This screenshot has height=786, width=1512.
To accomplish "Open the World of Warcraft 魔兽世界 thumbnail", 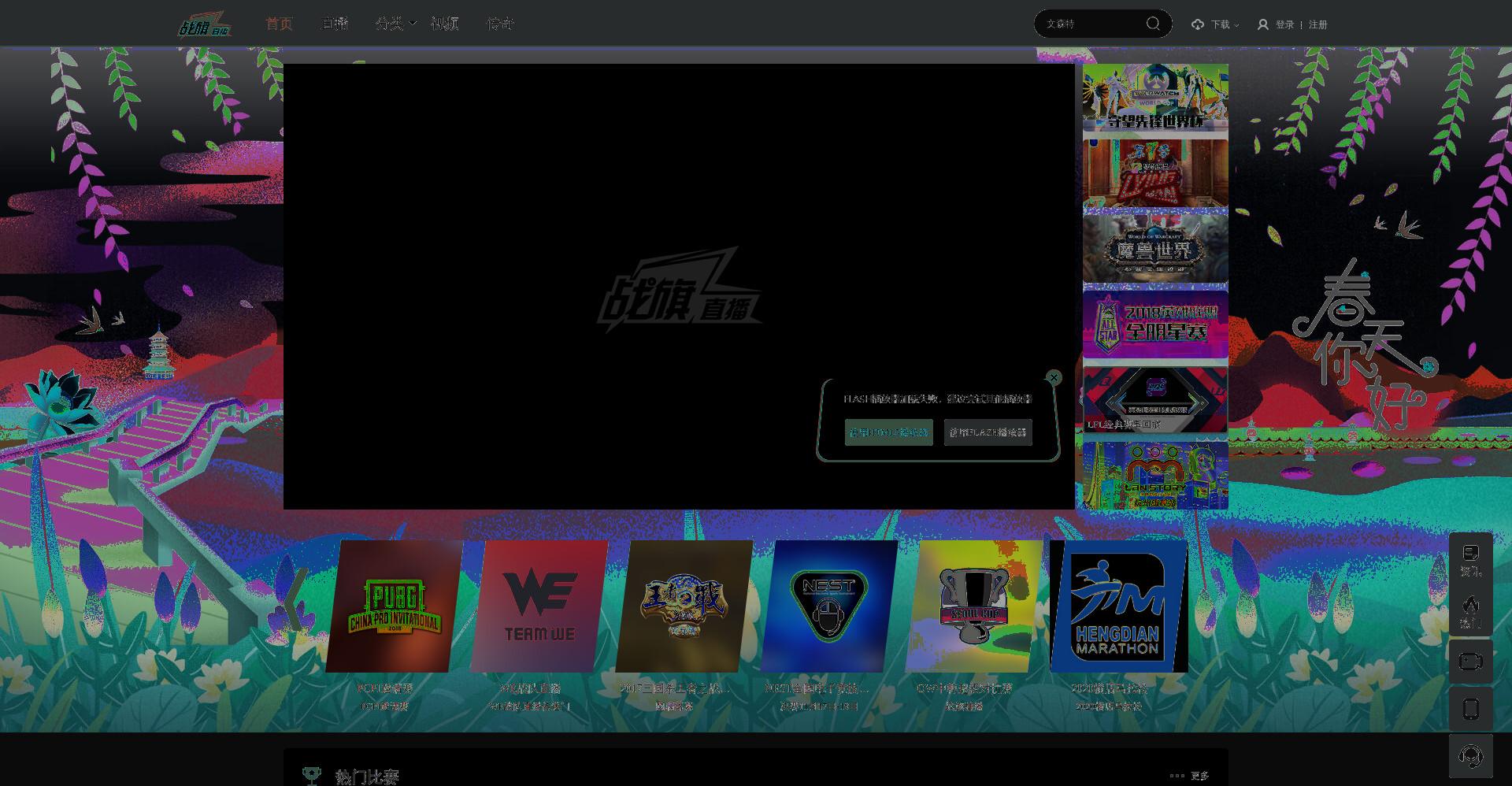I will 1155,249.
